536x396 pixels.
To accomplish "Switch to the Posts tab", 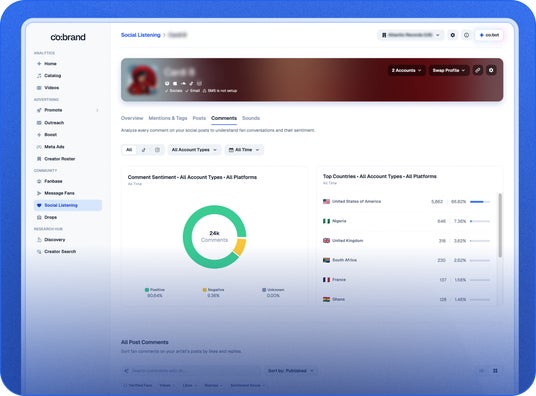I will 199,118.
